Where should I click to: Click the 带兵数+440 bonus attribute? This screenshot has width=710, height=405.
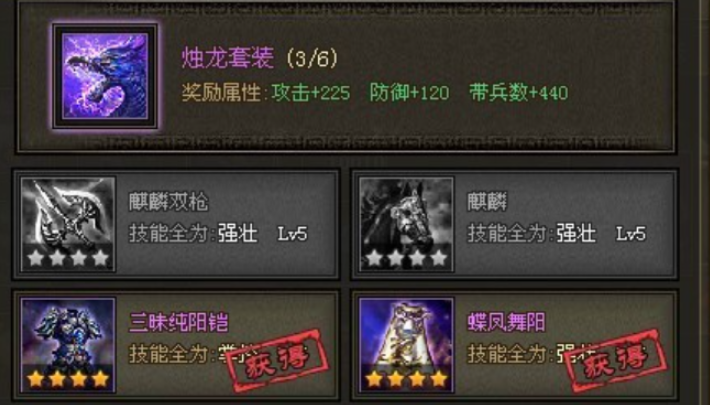(x=518, y=93)
